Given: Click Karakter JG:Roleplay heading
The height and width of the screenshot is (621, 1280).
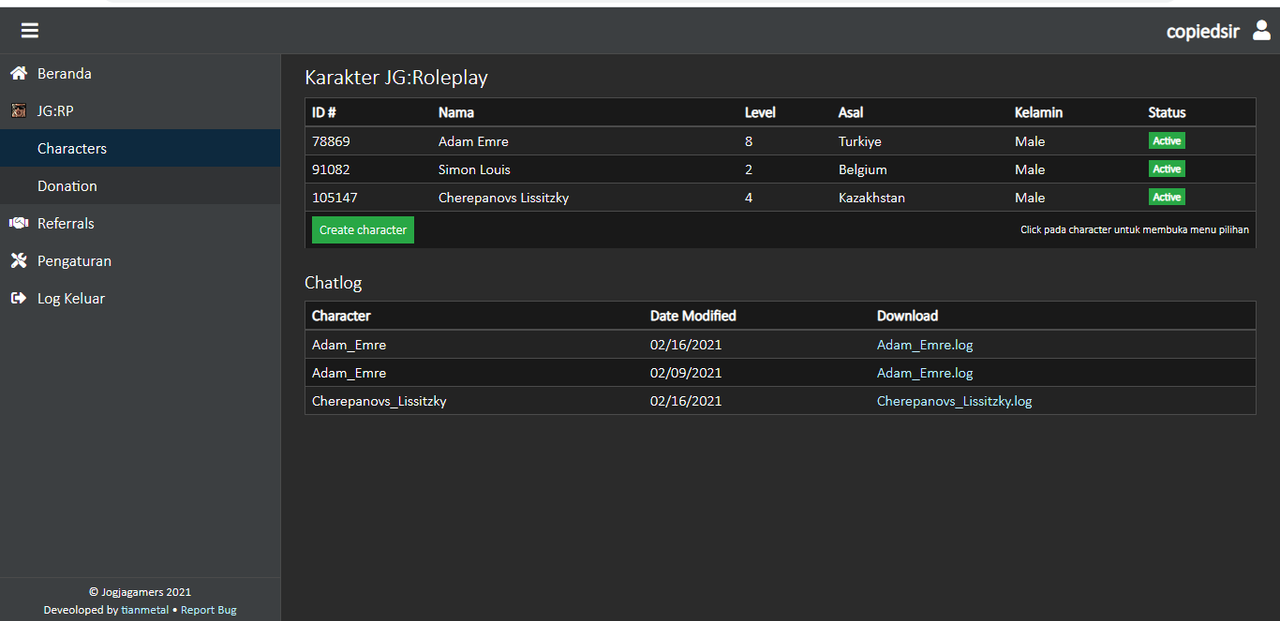Looking at the screenshot, I should coord(396,77).
